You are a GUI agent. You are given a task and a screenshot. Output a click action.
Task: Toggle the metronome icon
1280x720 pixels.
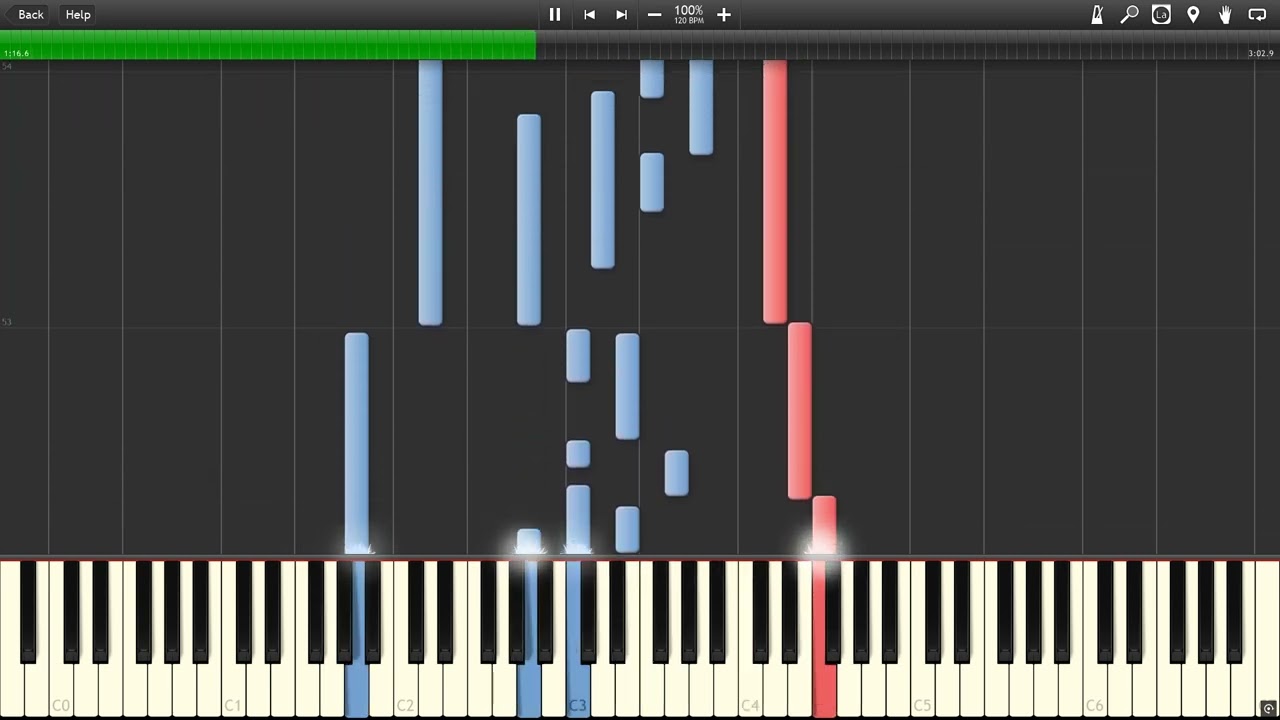click(x=1097, y=14)
